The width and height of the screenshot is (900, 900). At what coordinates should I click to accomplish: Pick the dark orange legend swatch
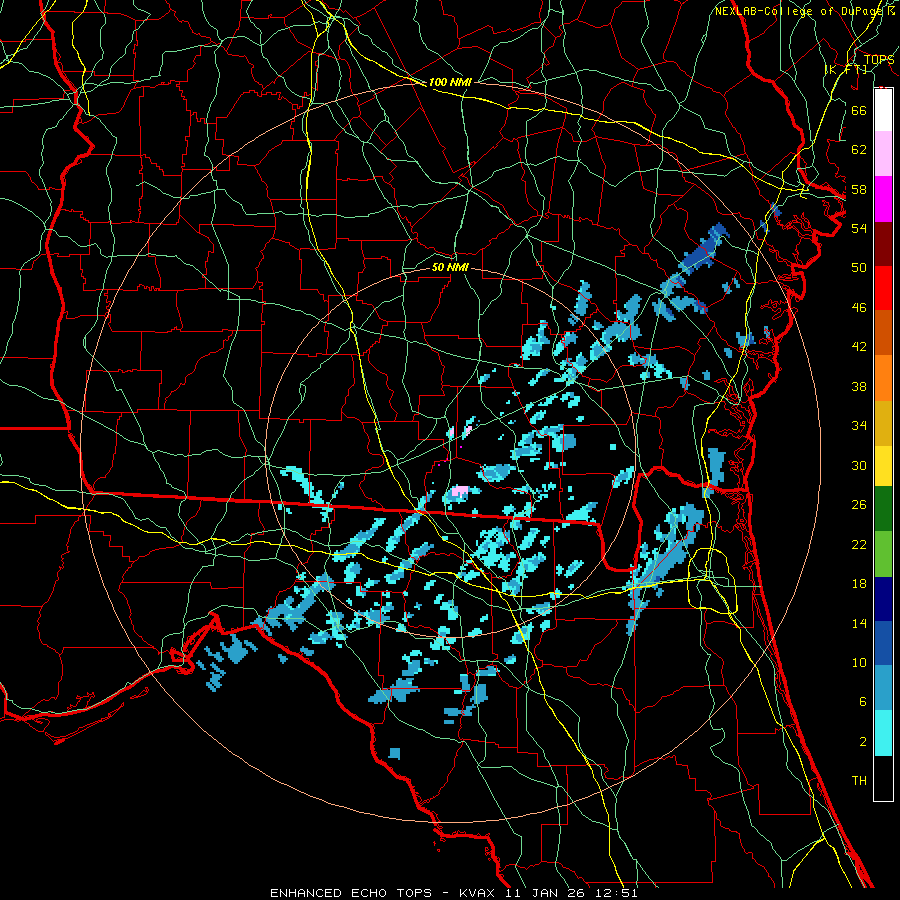[x=883, y=333]
